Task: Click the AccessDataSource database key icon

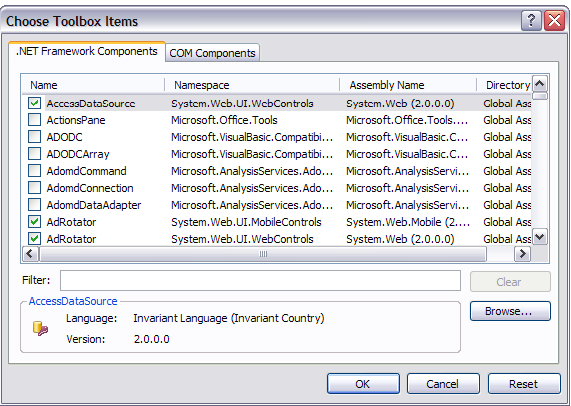Action: (x=40, y=328)
